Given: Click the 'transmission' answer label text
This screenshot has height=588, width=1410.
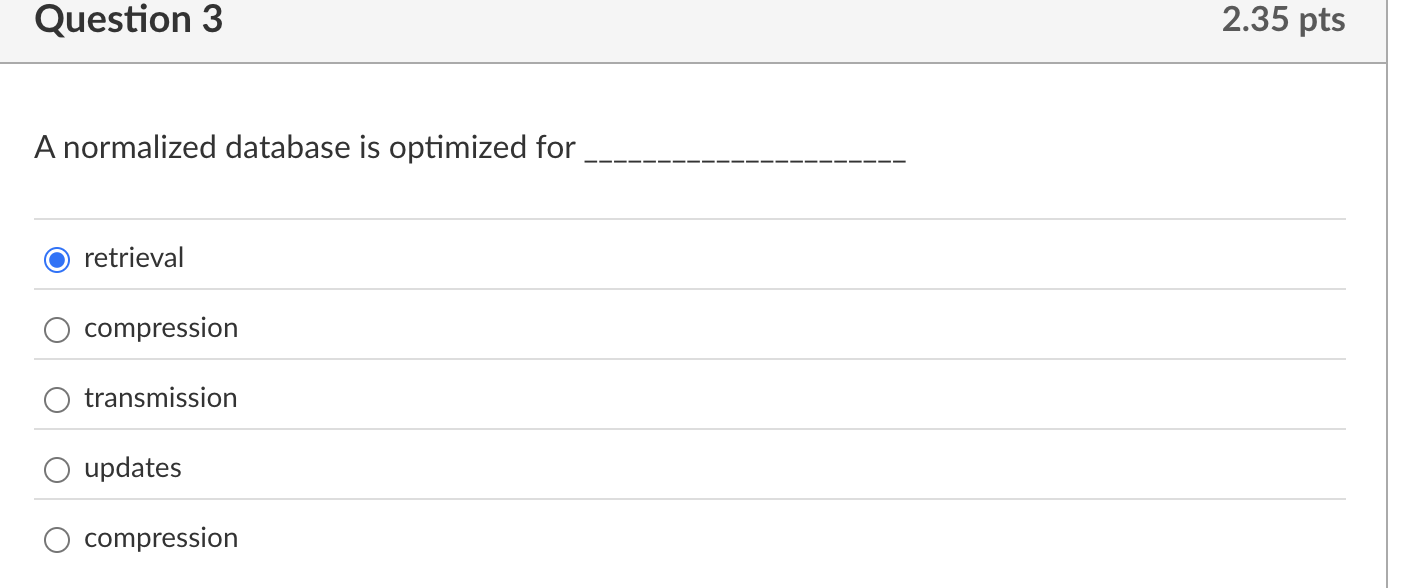Looking at the screenshot, I should click(161, 397).
